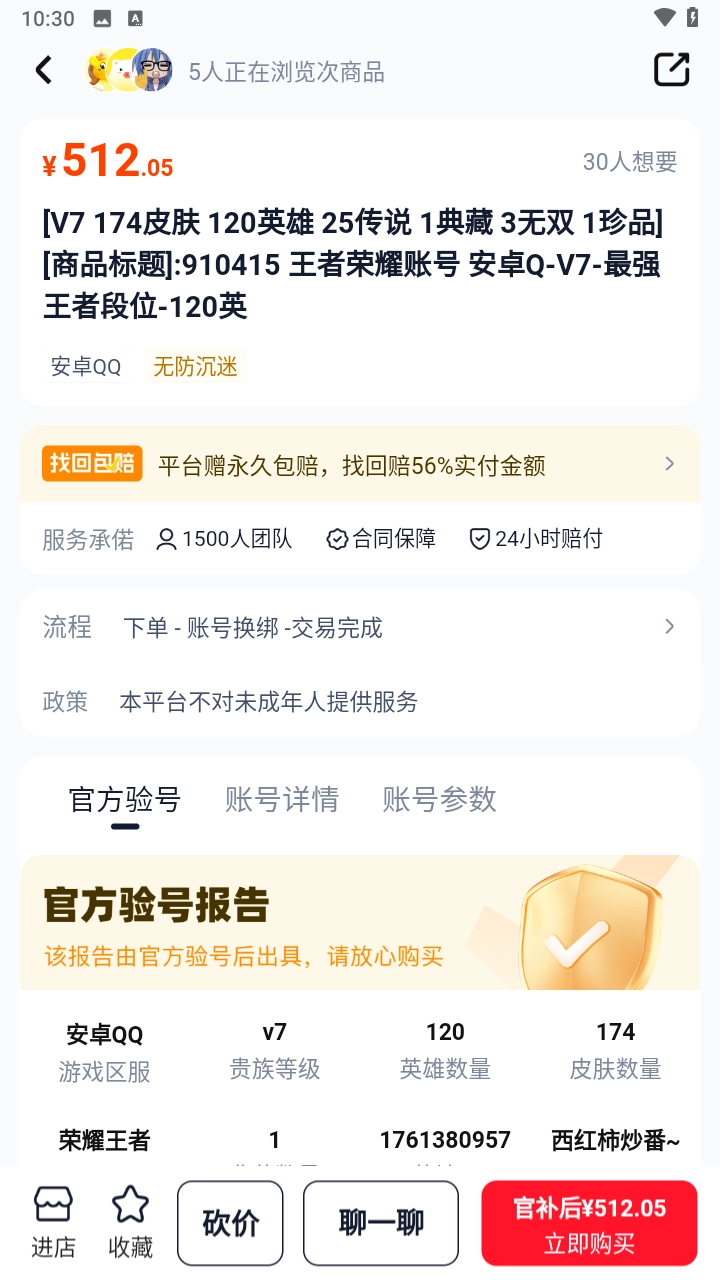Expand the 流程 transaction flow chevron
The image size is (720, 1280).
coord(668,628)
